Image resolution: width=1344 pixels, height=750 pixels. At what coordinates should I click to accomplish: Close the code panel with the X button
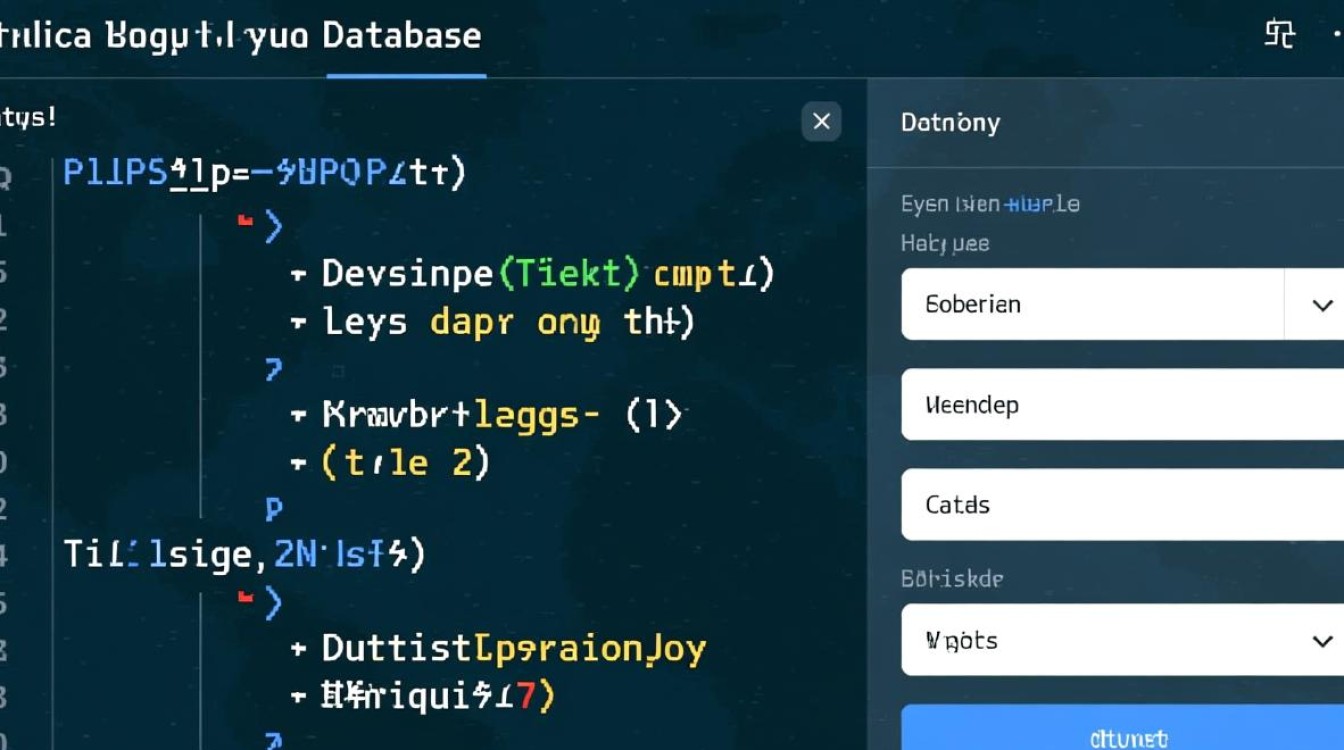pos(821,122)
